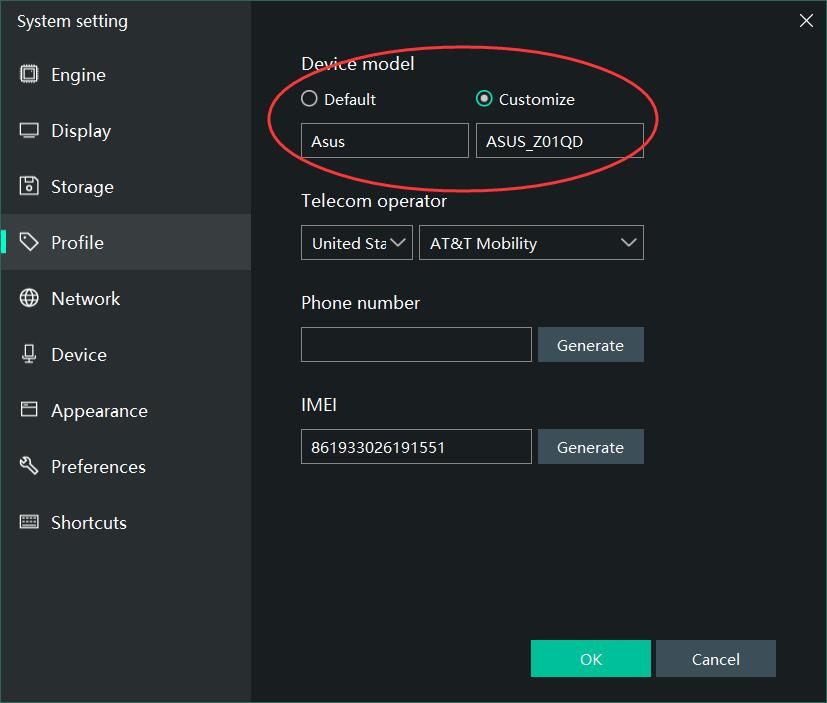
Task: Click the ASUS_Z01QD model name field
Action: [559, 141]
